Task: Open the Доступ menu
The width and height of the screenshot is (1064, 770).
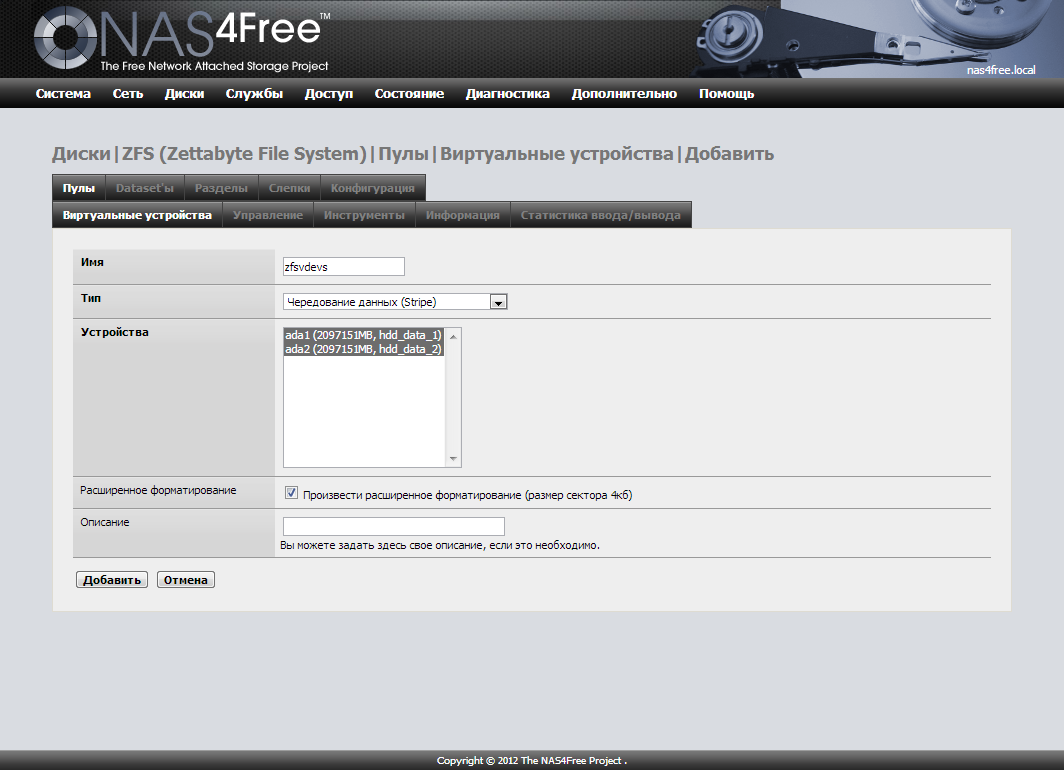Action: pyautogui.click(x=328, y=94)
